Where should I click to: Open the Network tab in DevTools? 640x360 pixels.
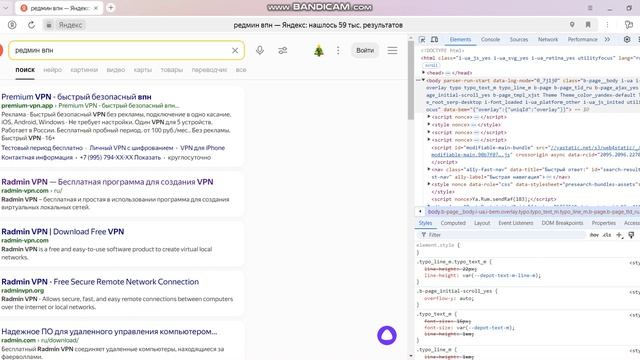pos(548,40)
